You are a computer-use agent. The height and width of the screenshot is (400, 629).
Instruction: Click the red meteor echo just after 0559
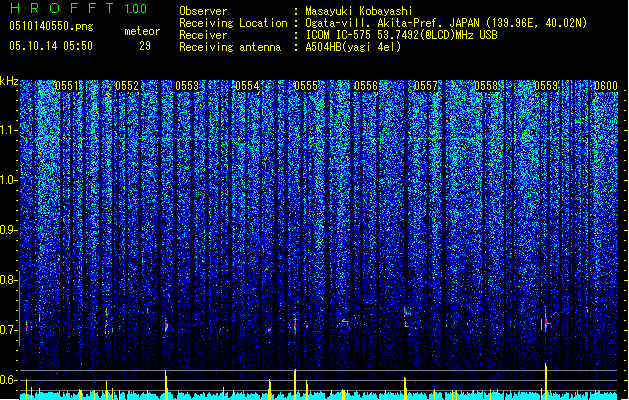pos(546,321)
